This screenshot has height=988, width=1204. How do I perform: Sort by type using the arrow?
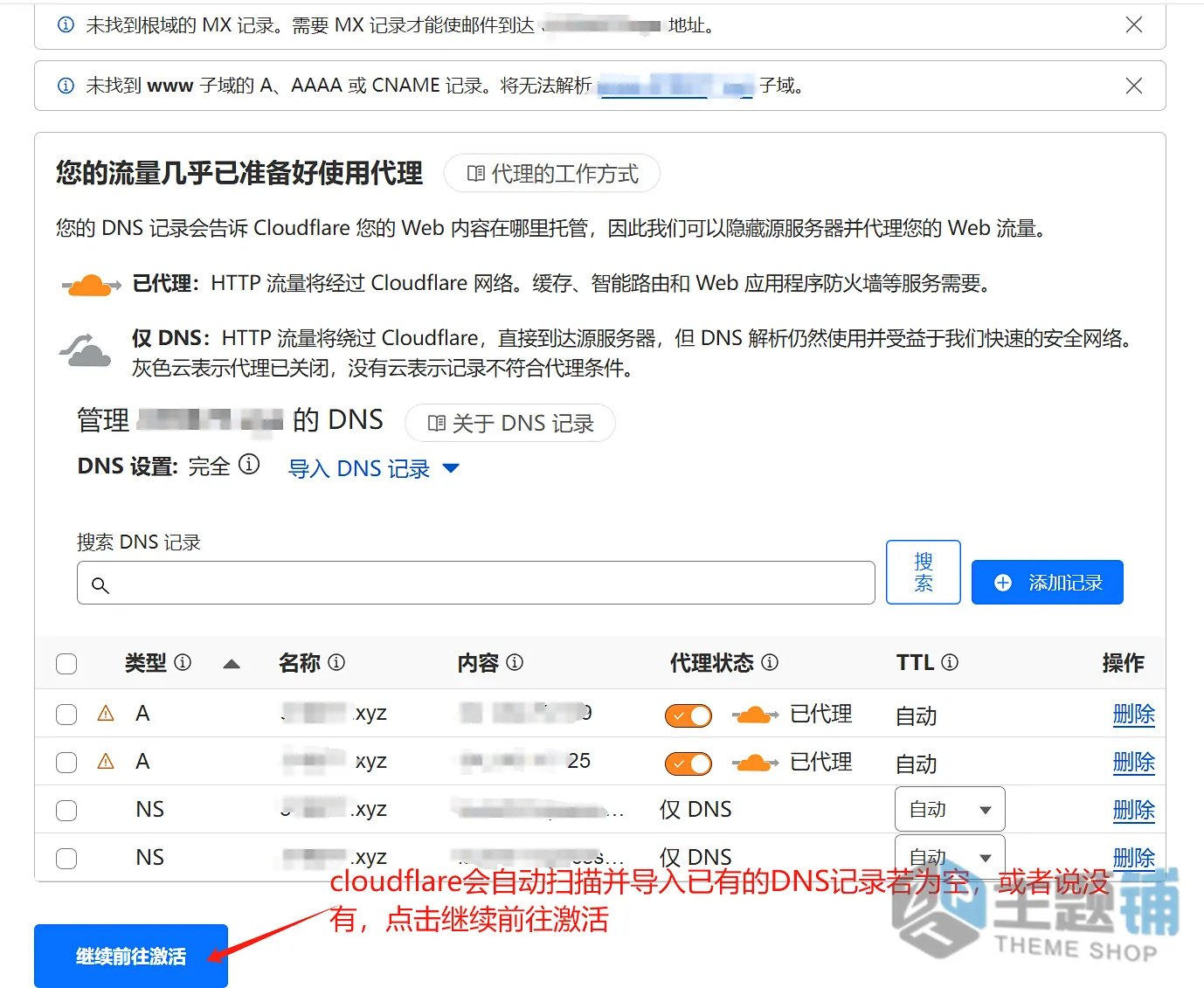[x=232, y=664]
